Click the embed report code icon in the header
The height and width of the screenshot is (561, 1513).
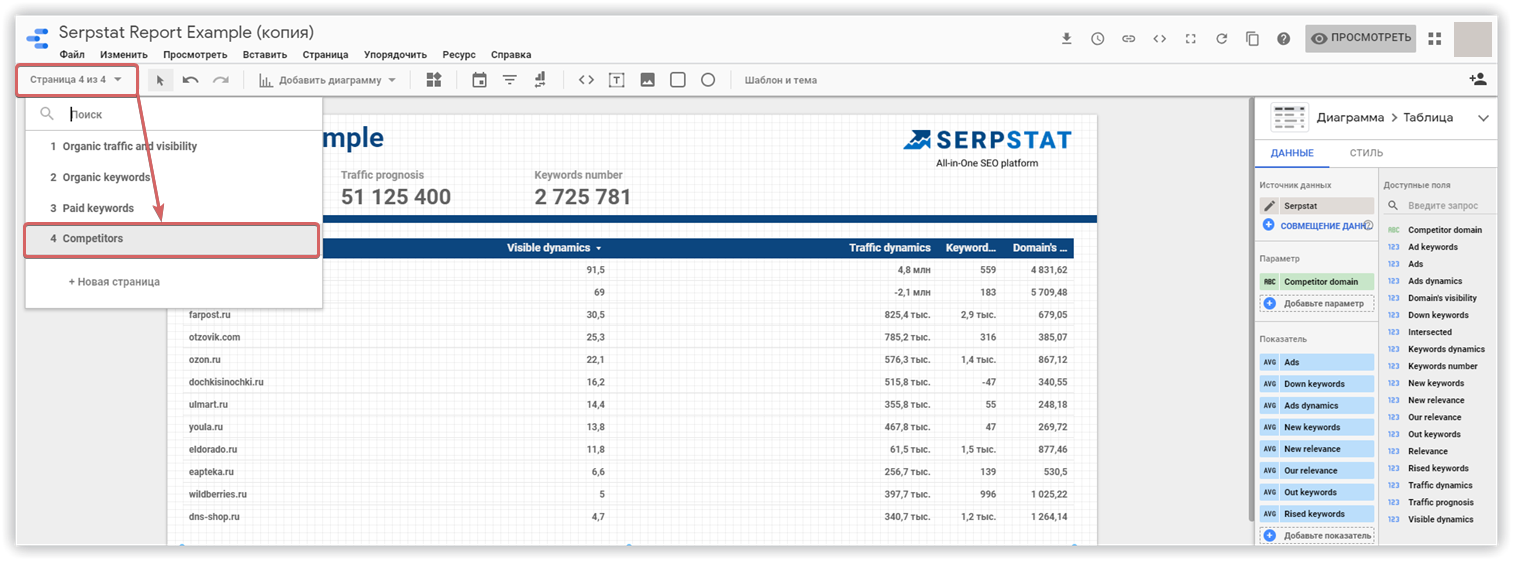[1159, 39]
